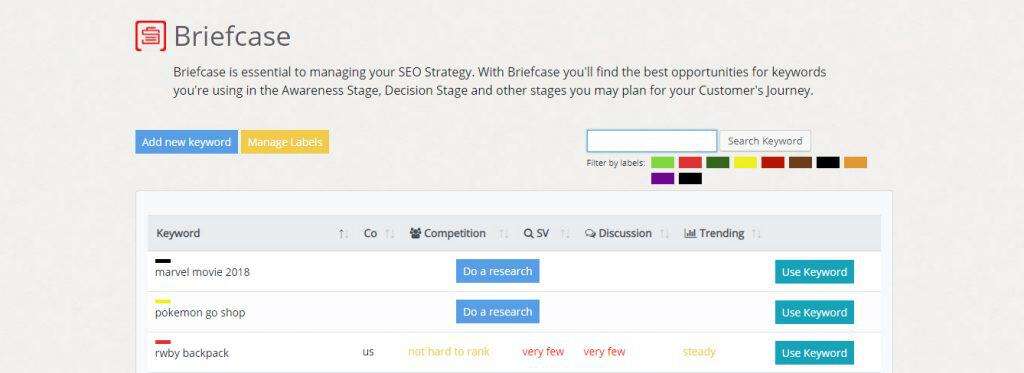Sort by Discussion column header
The width and height of the screenshot is (1024, 373).
(618, 233)
